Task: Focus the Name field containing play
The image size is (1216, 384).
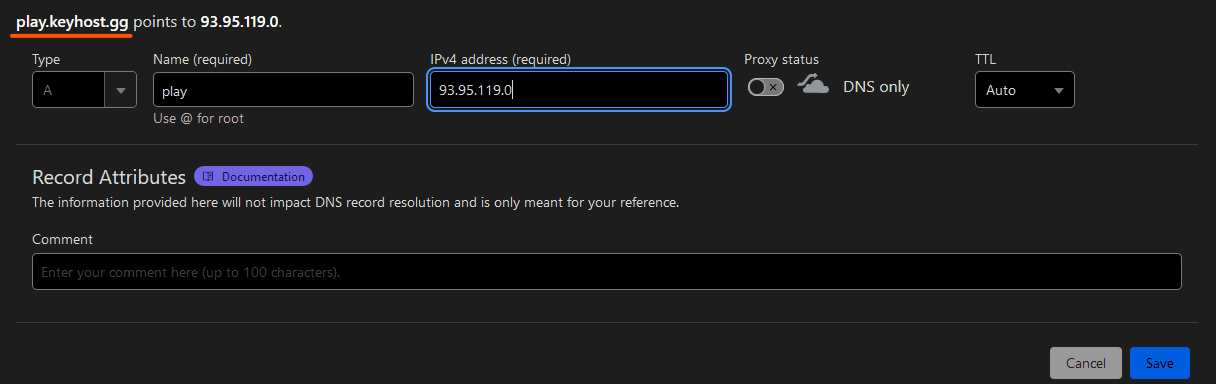Action: click(283, 90)
